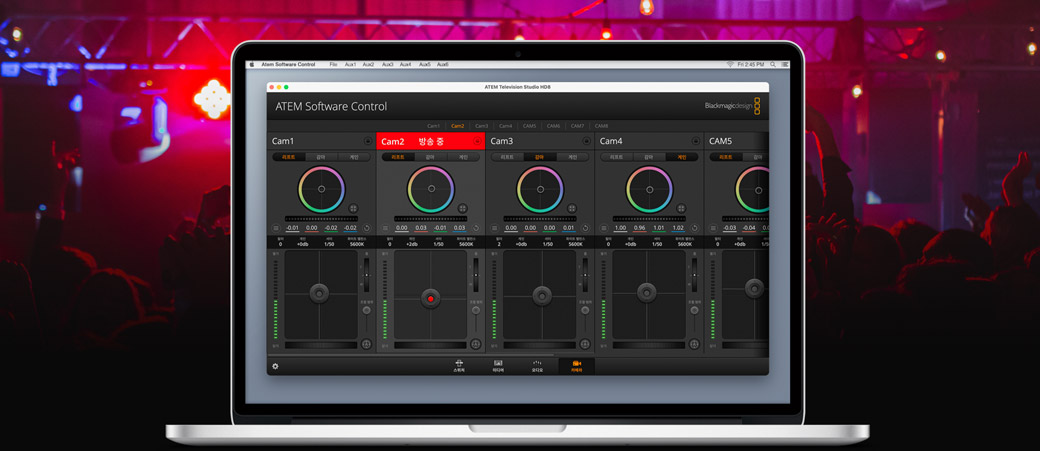Open the list icon left of Cam2 values
Screen dimensions: 1040x451
click(385, 228)
